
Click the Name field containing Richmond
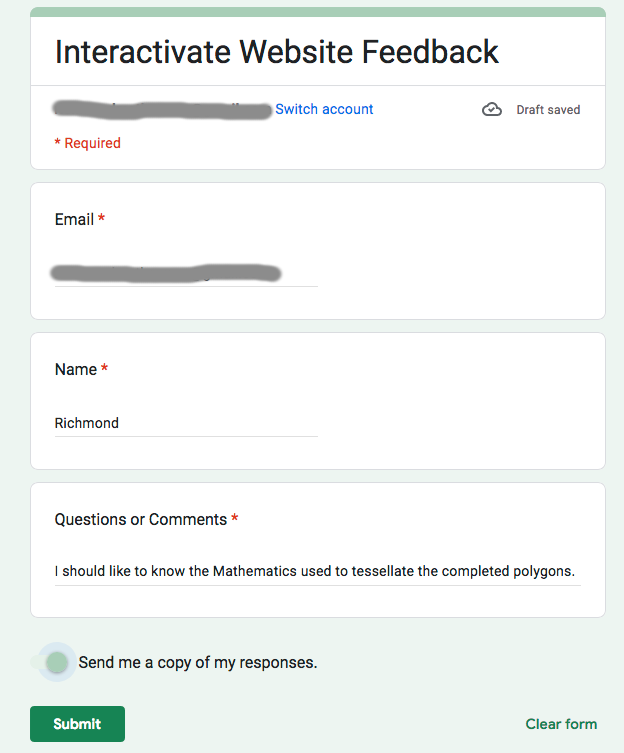pyautogui.click(x=186, y=423)
